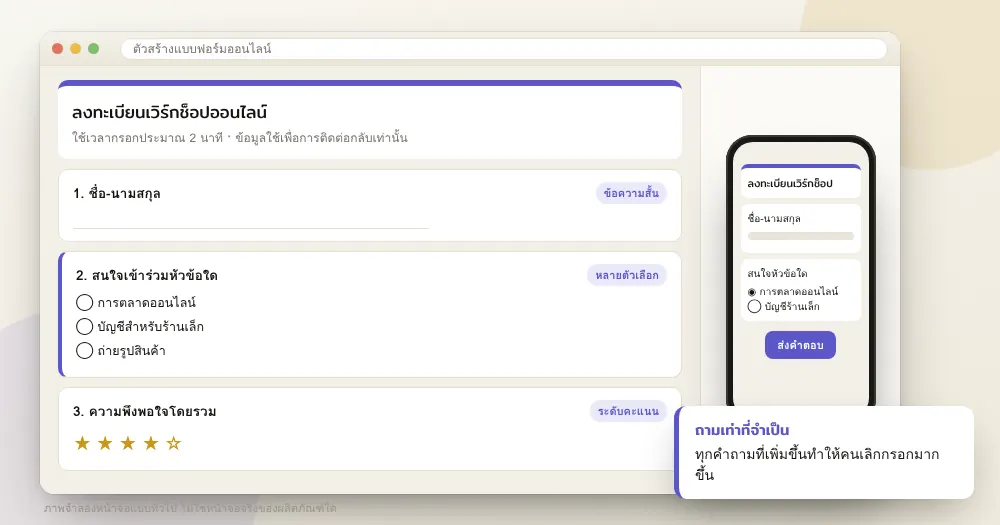Rate one star in satisfaction question

coord(82,443)
